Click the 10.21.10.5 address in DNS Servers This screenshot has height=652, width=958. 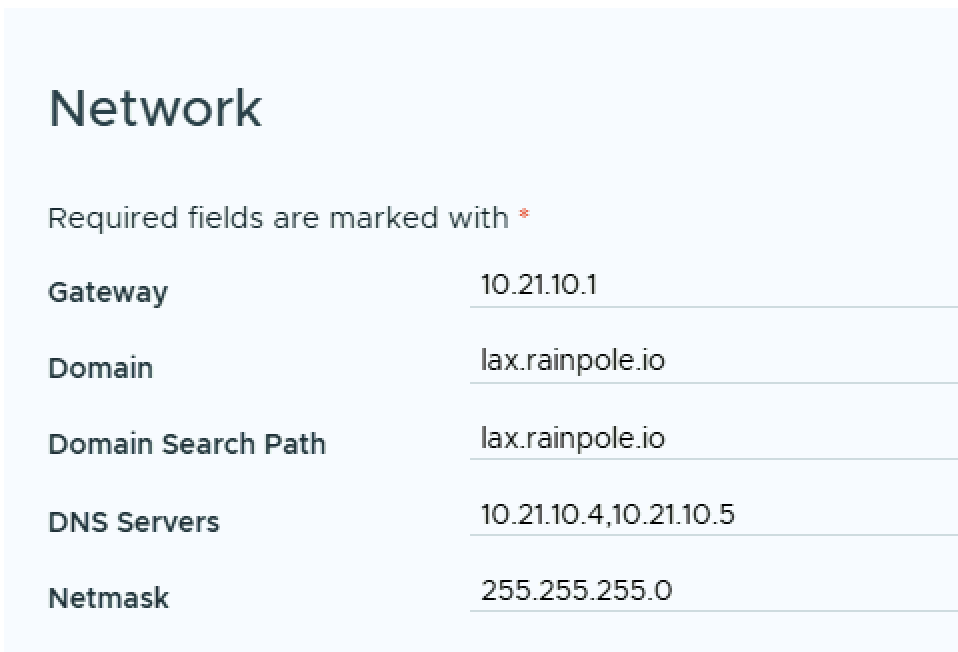click(x=673, y=514)
